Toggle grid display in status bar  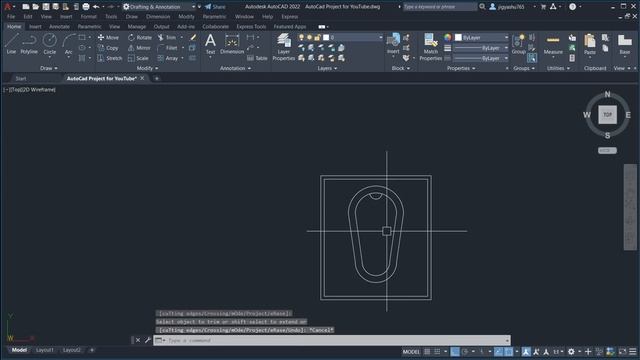click(x=427, y=351)
